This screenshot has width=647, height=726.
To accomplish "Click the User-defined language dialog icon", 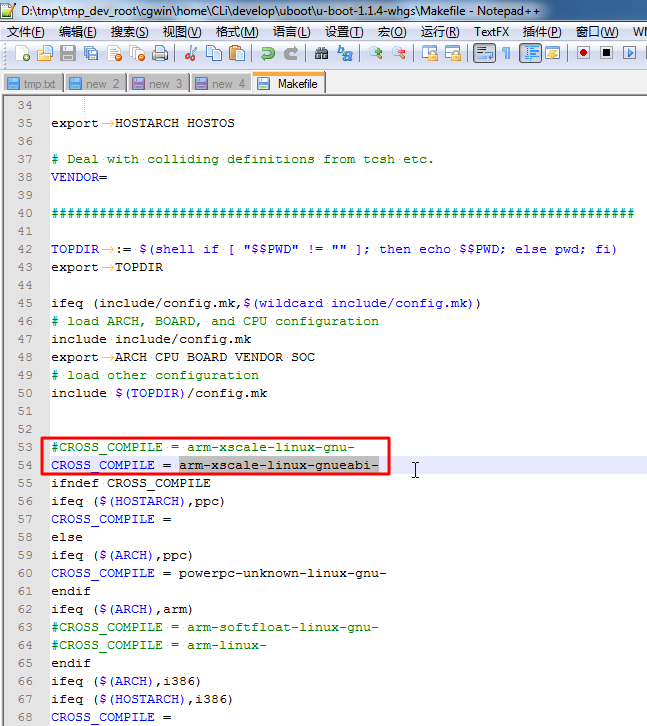I will (x=553, y=53).
